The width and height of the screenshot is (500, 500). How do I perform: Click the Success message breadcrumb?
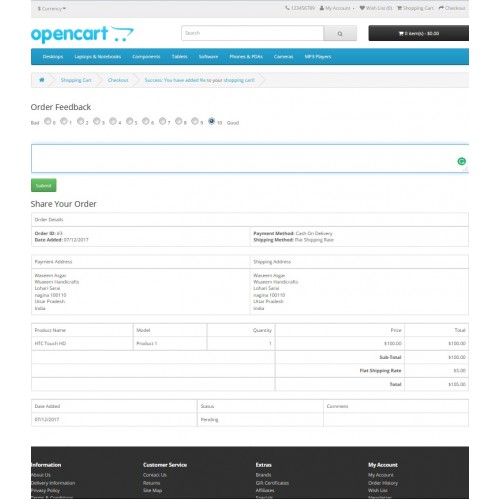click(x=199, y=80)
